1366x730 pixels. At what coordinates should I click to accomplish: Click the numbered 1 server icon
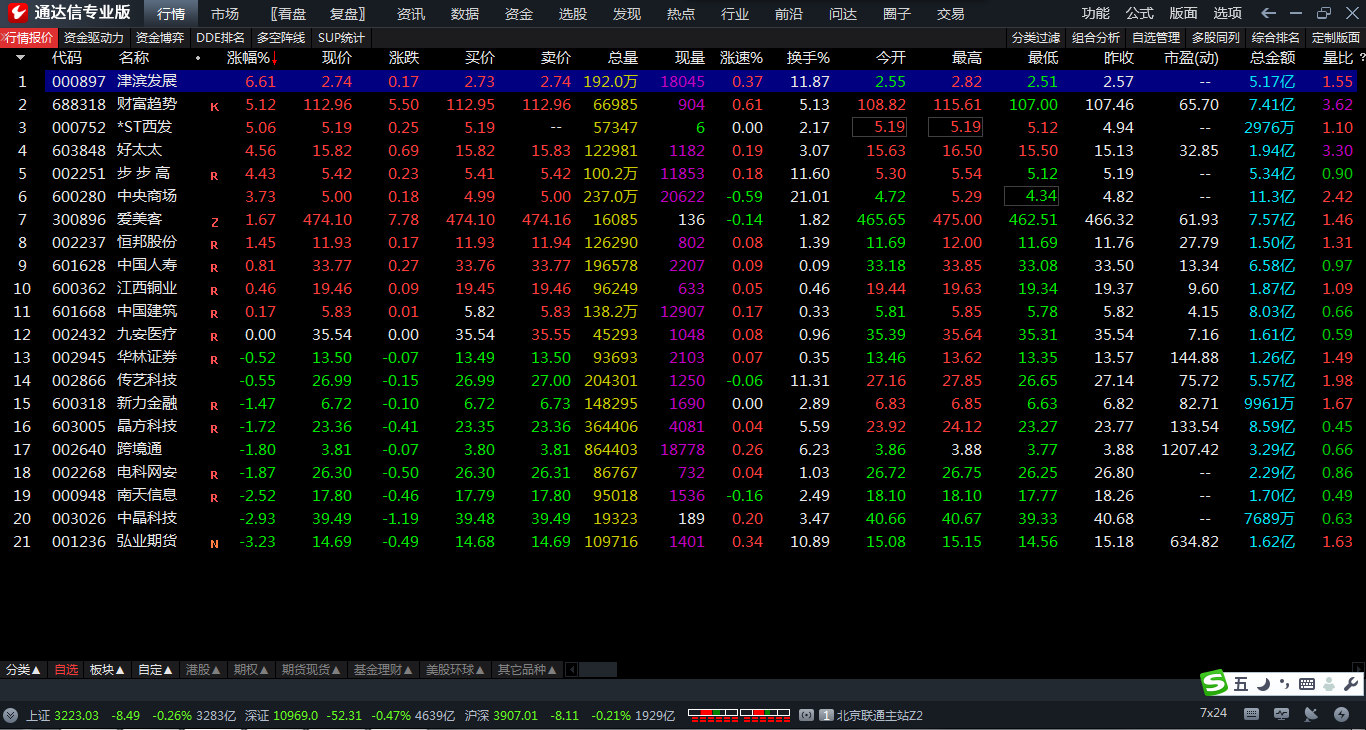click(x=827, y=715)
